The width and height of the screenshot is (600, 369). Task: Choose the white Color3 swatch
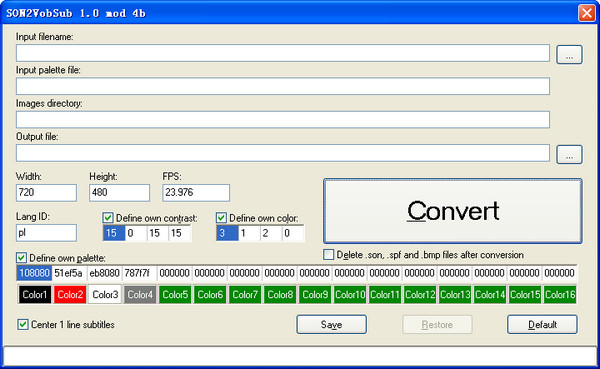point(105,294)
